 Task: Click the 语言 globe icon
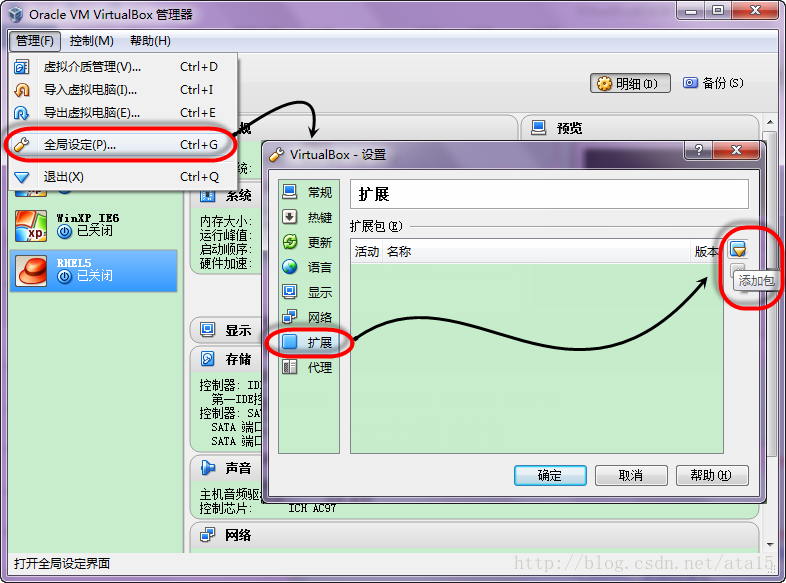290,267
